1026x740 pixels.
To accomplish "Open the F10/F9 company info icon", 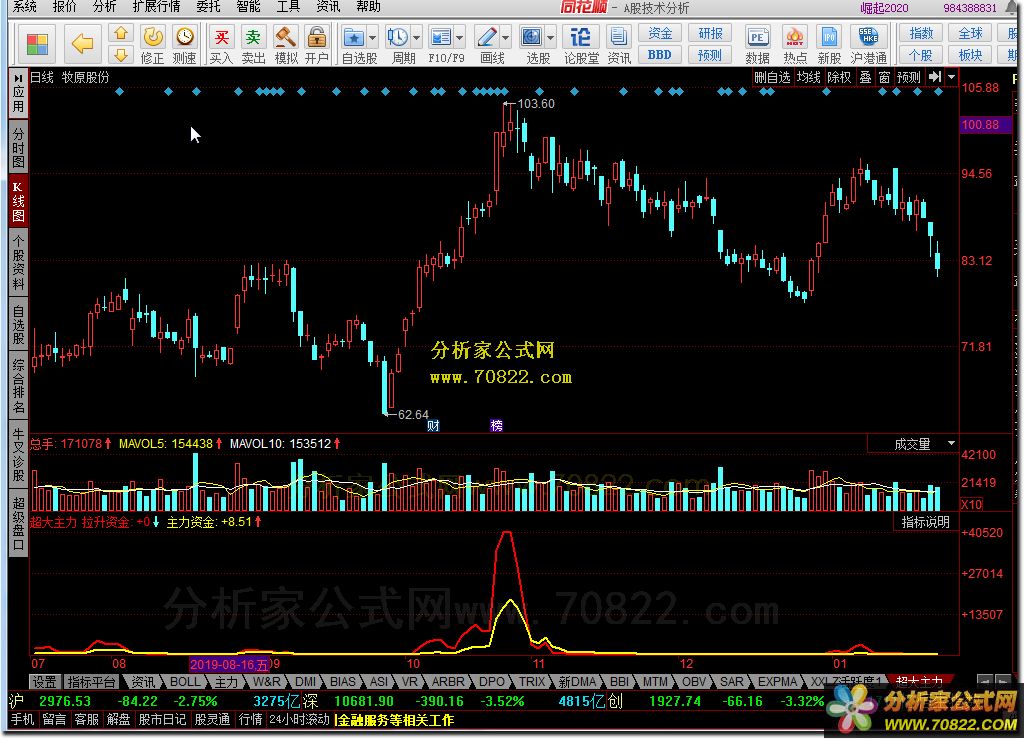I will coord(441,37).
